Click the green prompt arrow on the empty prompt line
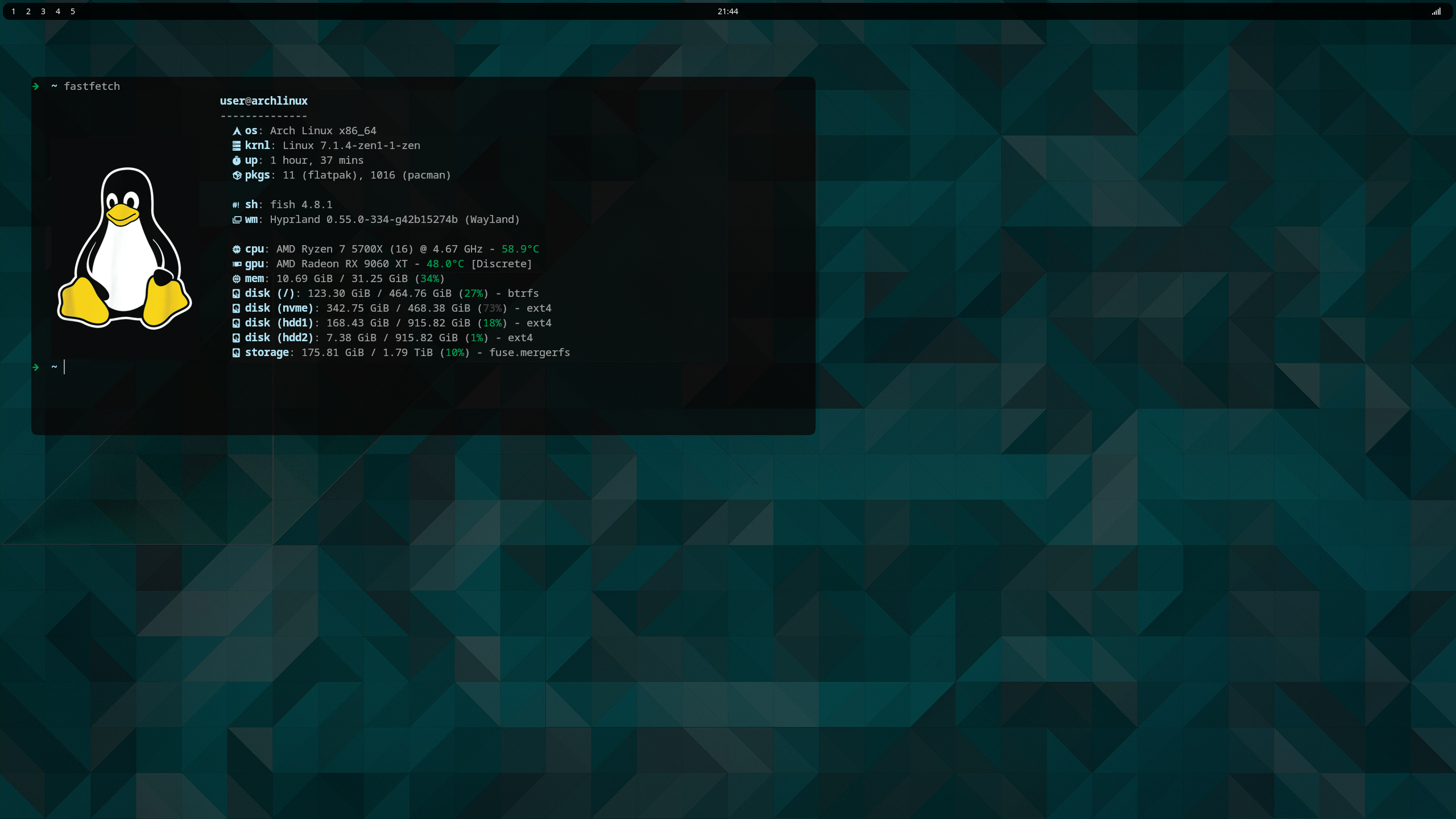The height and width of the screenshot is (819, 1456). [36, 367]
